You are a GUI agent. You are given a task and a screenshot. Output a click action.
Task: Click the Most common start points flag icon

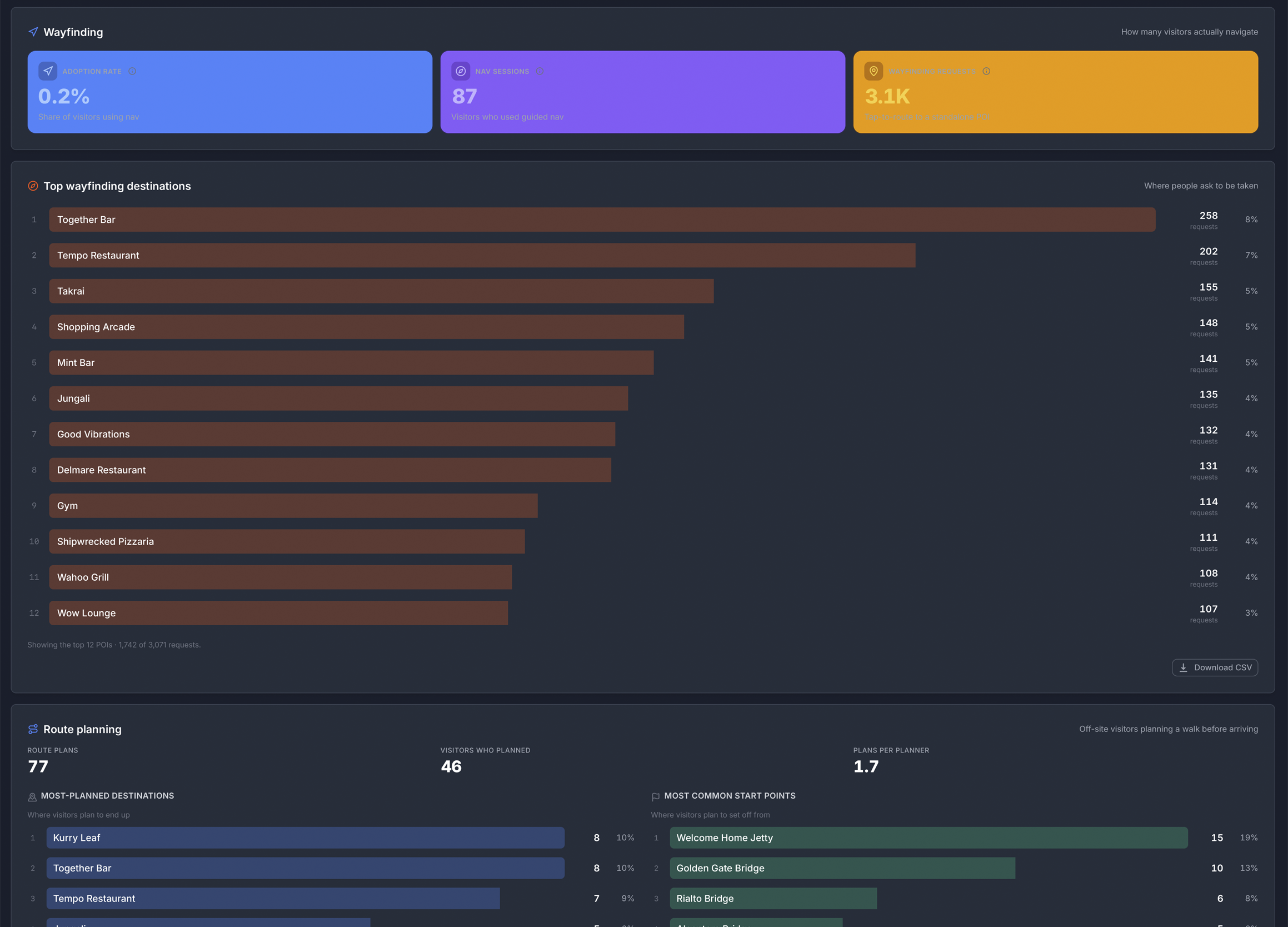[655, 797]
